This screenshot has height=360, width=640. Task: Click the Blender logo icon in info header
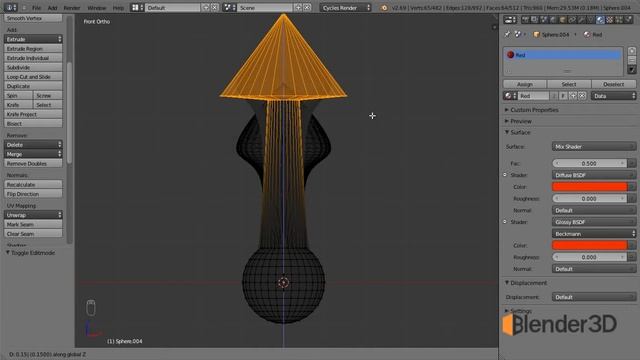[384, 8]
